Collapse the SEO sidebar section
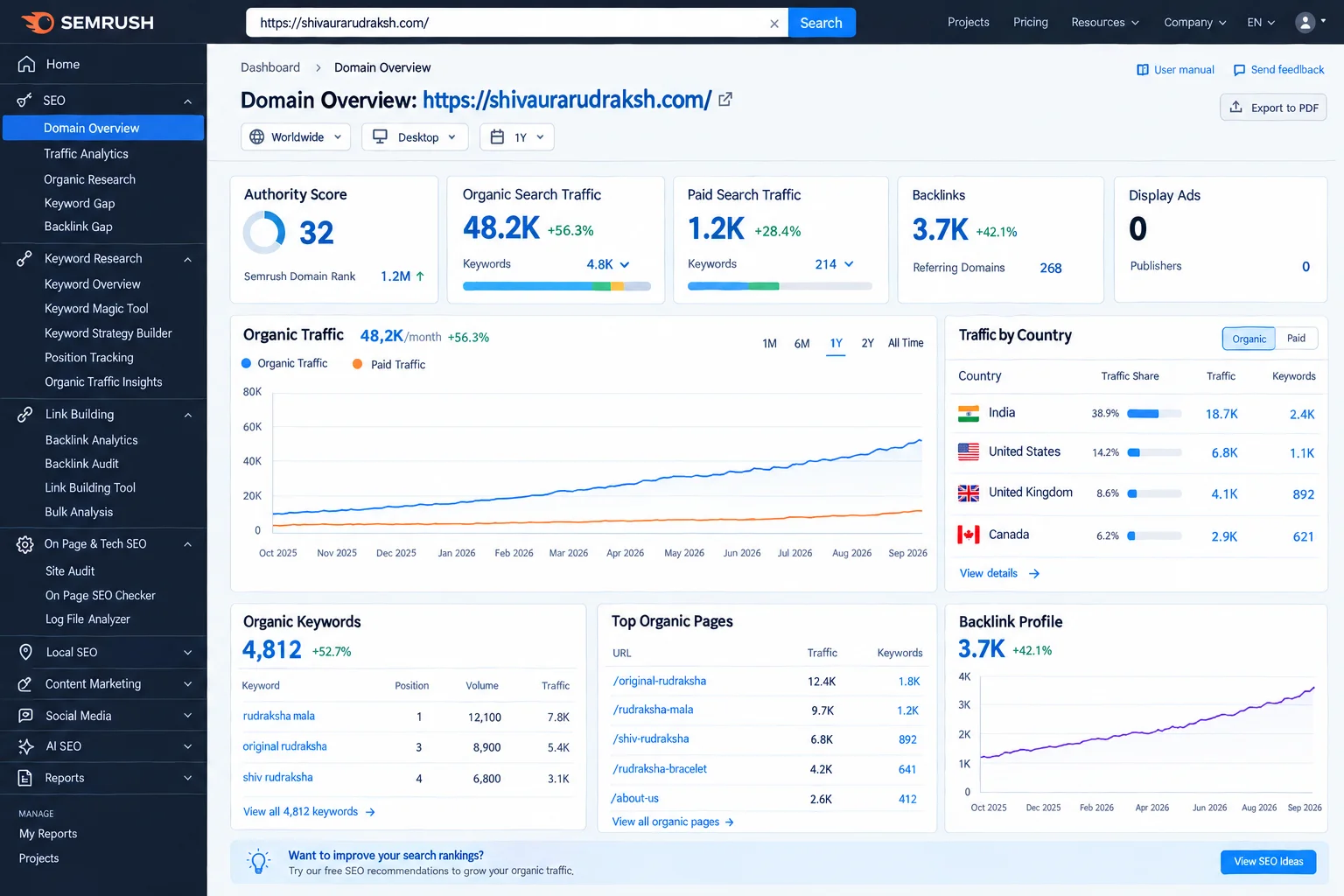Viewport: 1344px width, 896px height. 187,101
